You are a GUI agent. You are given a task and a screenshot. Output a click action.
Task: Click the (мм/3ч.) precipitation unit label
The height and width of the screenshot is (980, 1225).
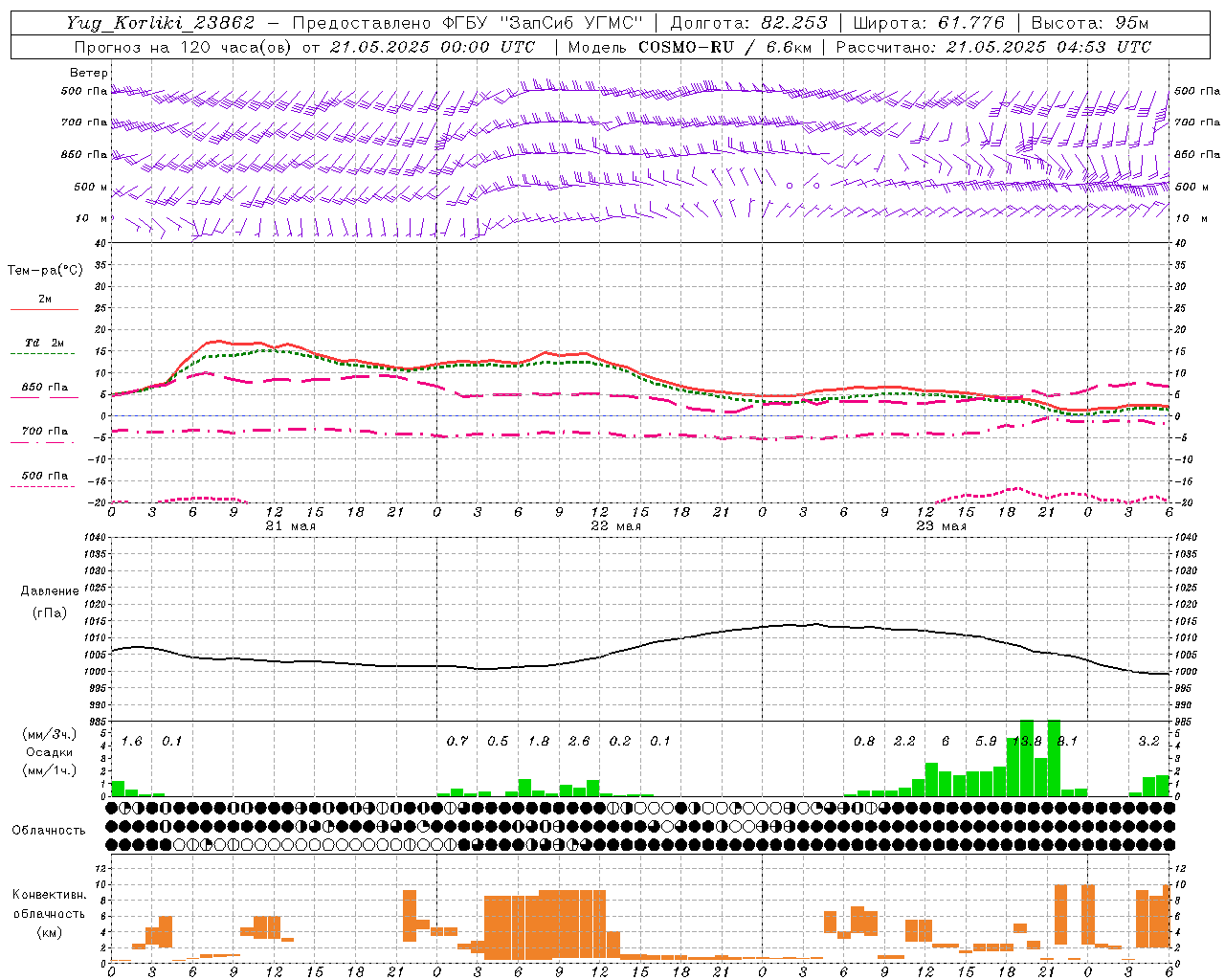coord(50,734)
